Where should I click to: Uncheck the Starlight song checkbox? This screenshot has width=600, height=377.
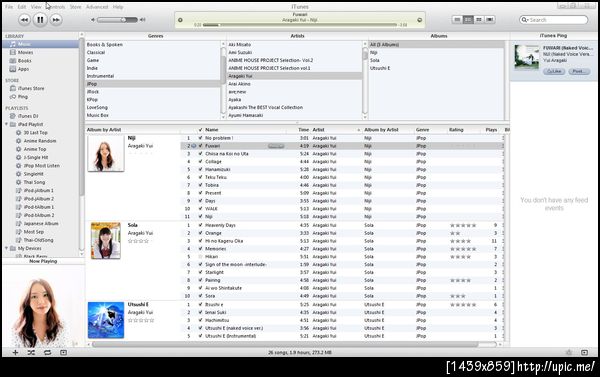coord(200,273)
